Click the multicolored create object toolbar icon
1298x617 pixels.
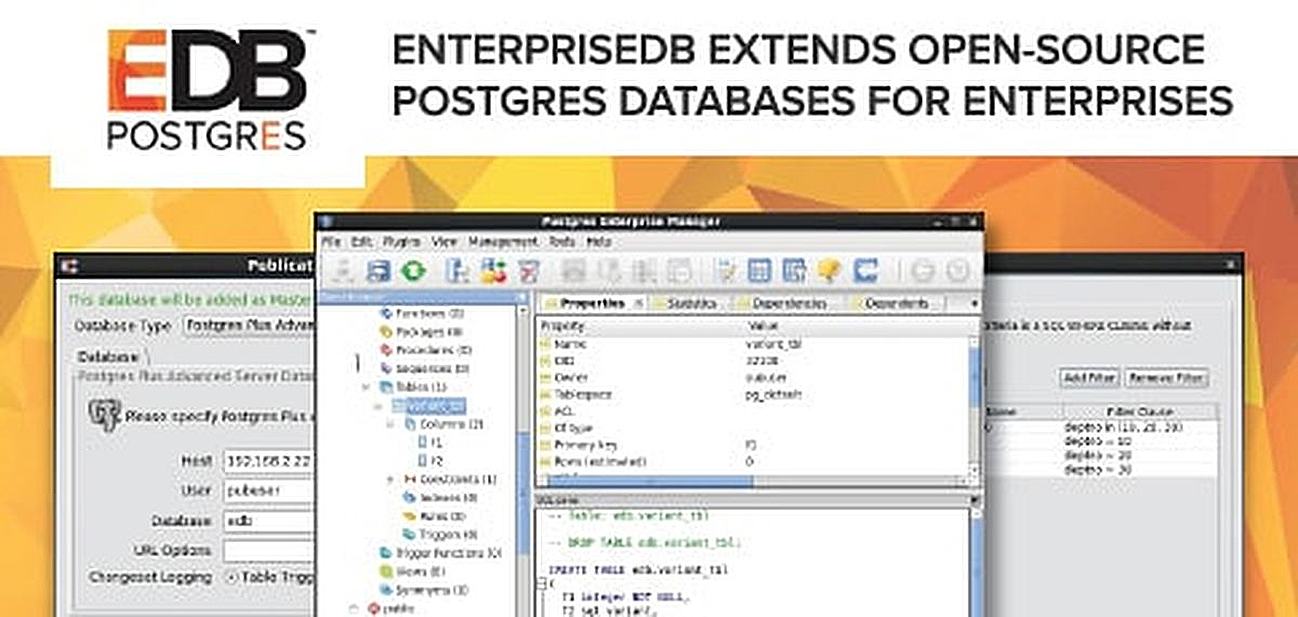[493, 270]
